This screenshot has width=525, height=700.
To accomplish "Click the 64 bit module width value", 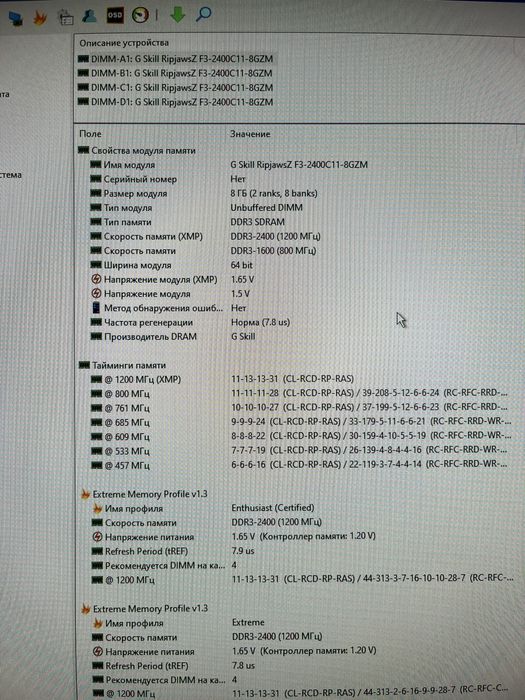I will (242, 265).
